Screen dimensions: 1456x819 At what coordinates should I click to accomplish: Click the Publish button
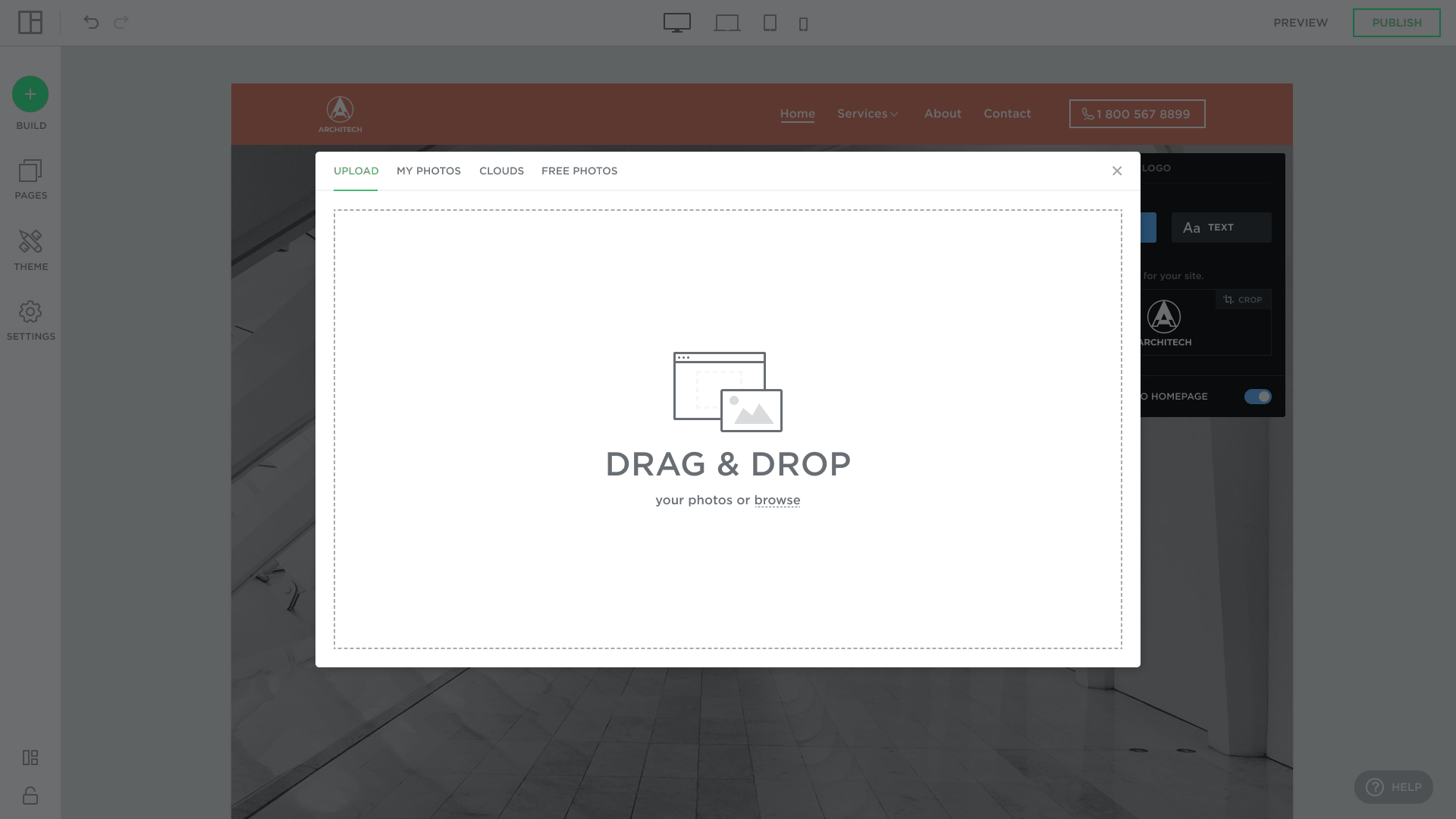coord(1397,23)
